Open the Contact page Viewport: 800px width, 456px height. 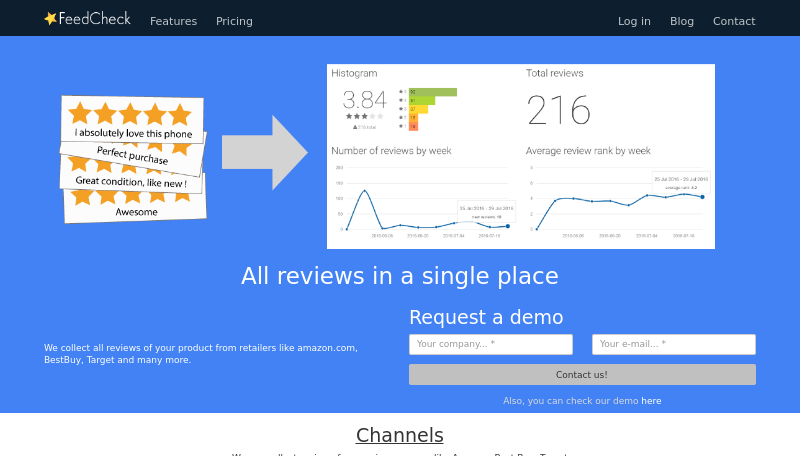[734, 21]
